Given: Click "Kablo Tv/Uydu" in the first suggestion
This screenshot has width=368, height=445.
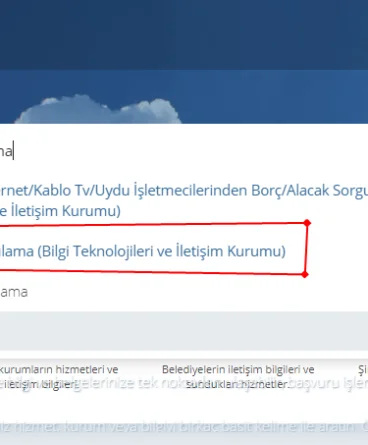Looking at the screenshot, I should [x=82, y=191].
